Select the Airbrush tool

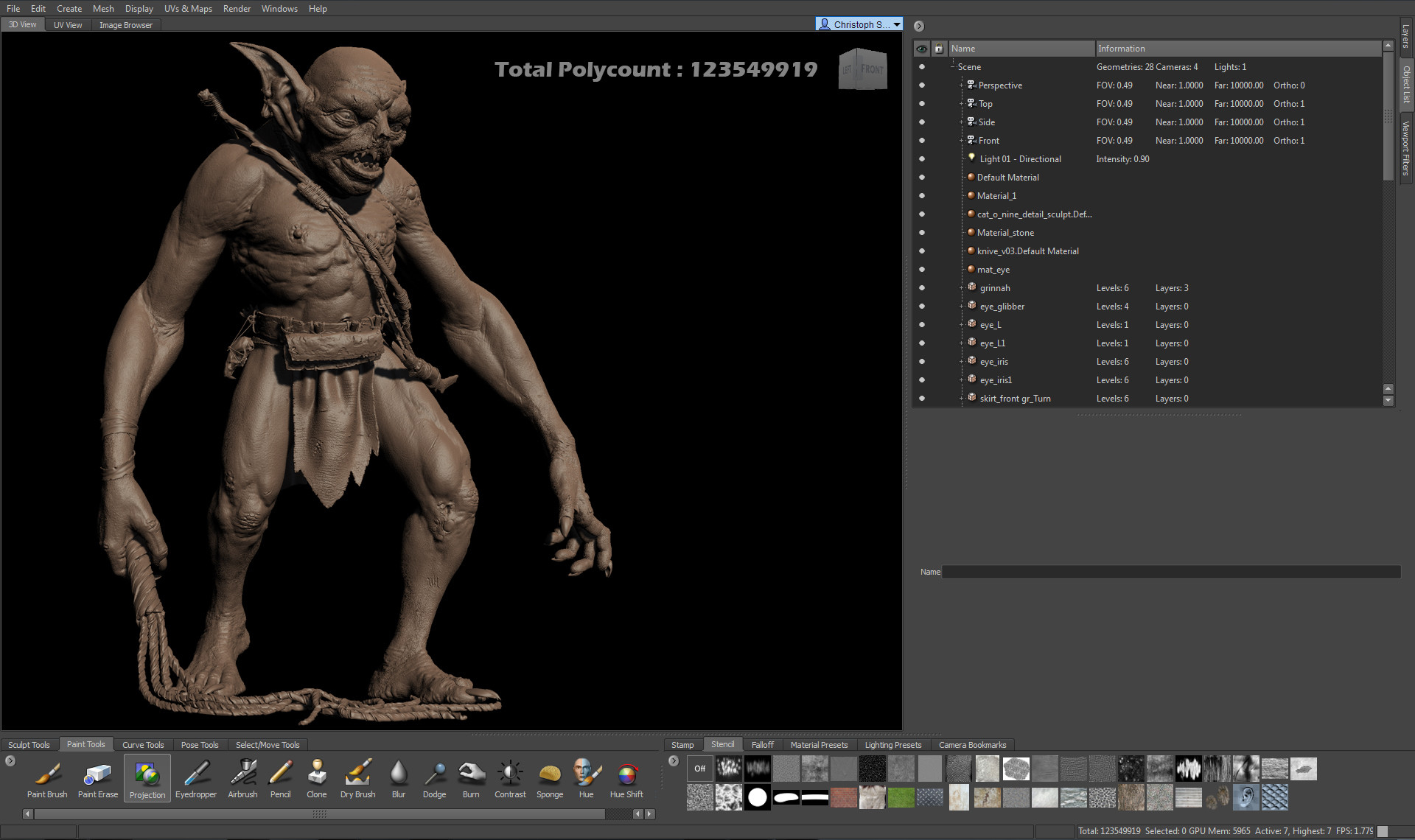point(242,780)
